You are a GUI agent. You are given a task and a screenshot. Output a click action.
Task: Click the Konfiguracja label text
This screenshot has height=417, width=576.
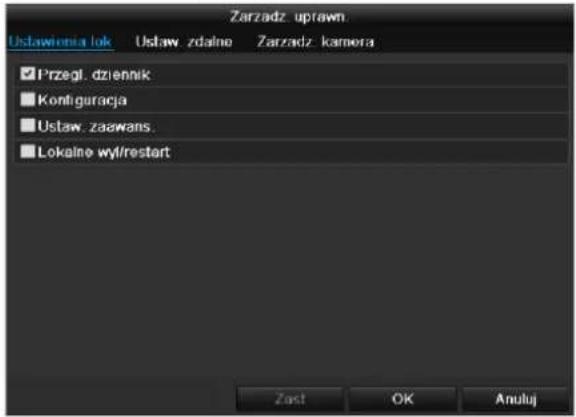82,100
